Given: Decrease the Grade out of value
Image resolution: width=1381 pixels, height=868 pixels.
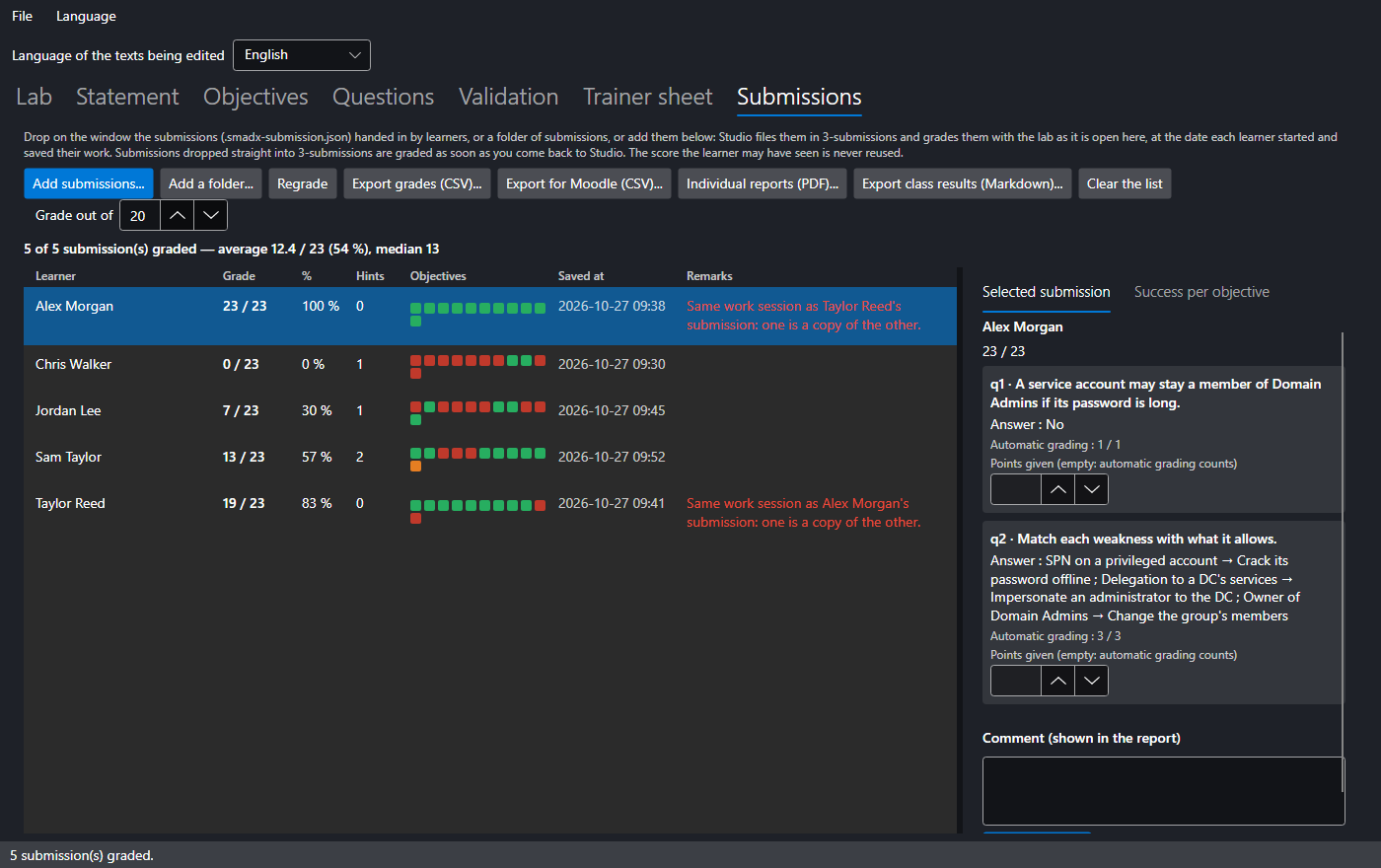Looking at the screenshot, I should tap(210, 215).
